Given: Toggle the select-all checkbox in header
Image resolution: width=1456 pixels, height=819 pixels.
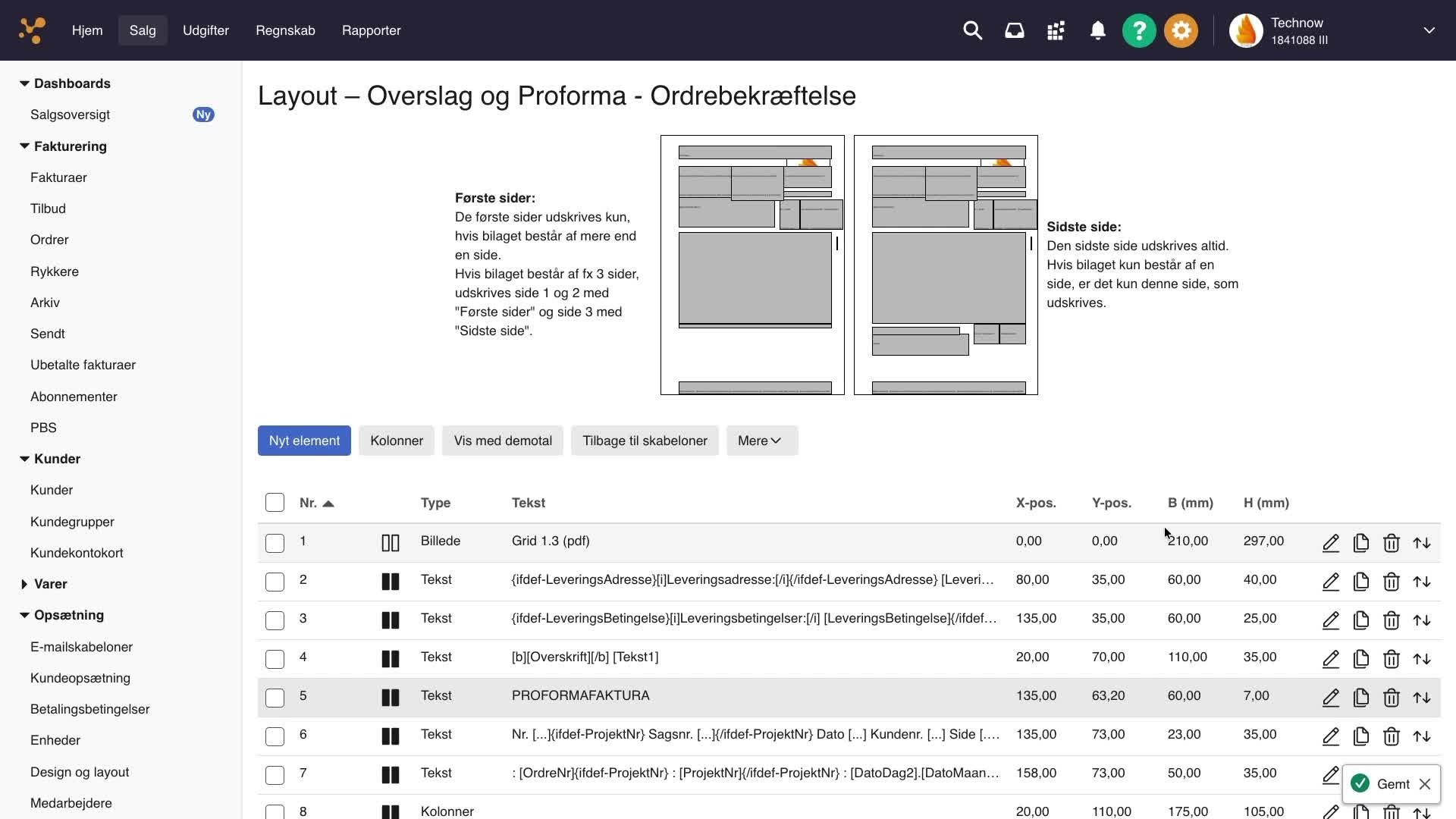Looking at the screenshot, I should tap(275, 503).
